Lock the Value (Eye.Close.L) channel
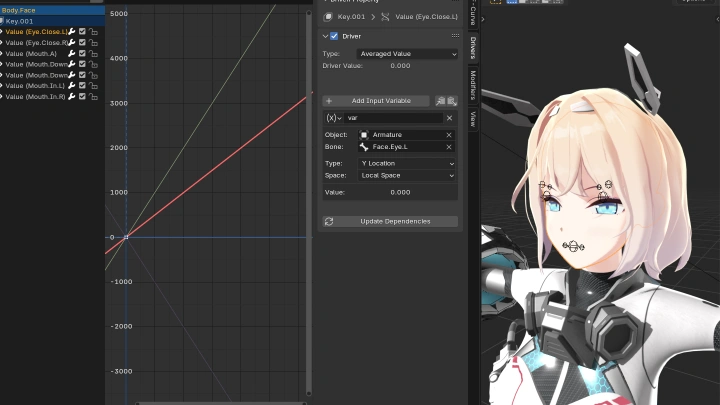 (93, 32)
